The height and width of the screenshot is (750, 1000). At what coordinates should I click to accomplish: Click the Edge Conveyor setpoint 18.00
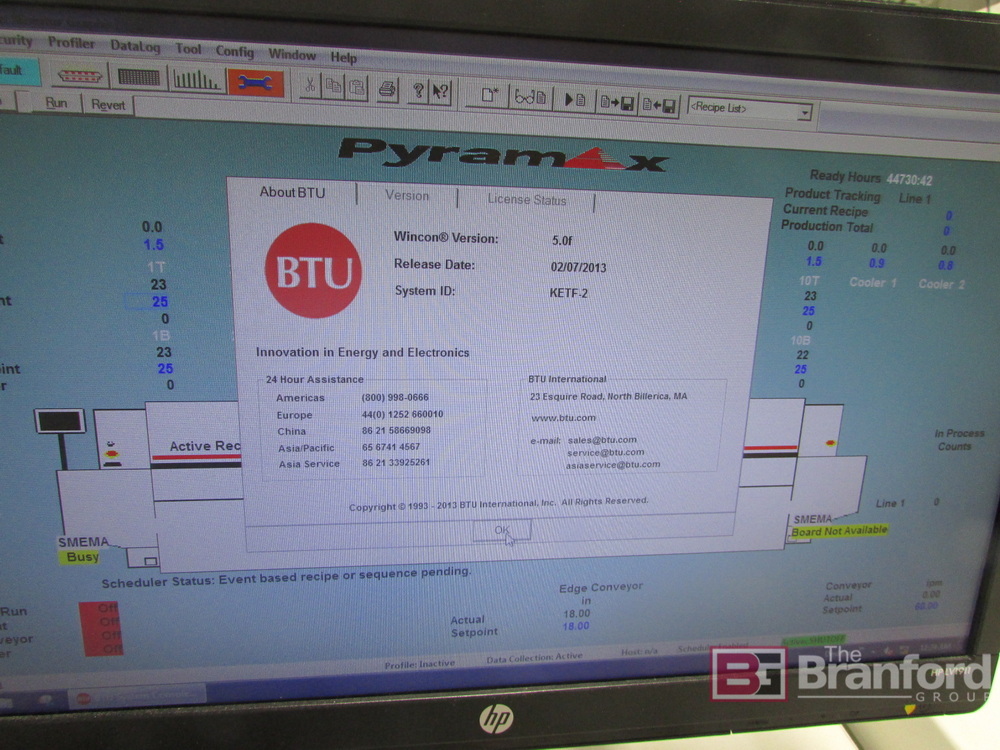click(x=575, y=626)
